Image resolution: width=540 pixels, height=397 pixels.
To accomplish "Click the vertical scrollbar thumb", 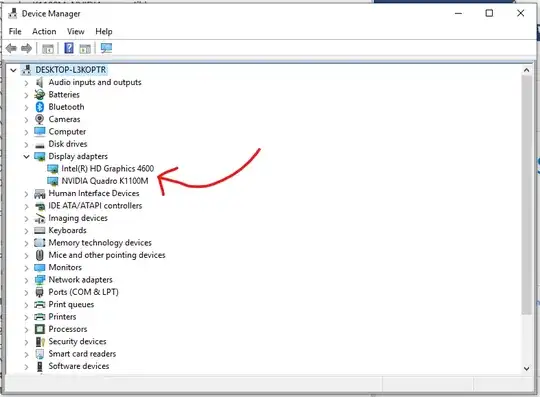I will (527, 195).
